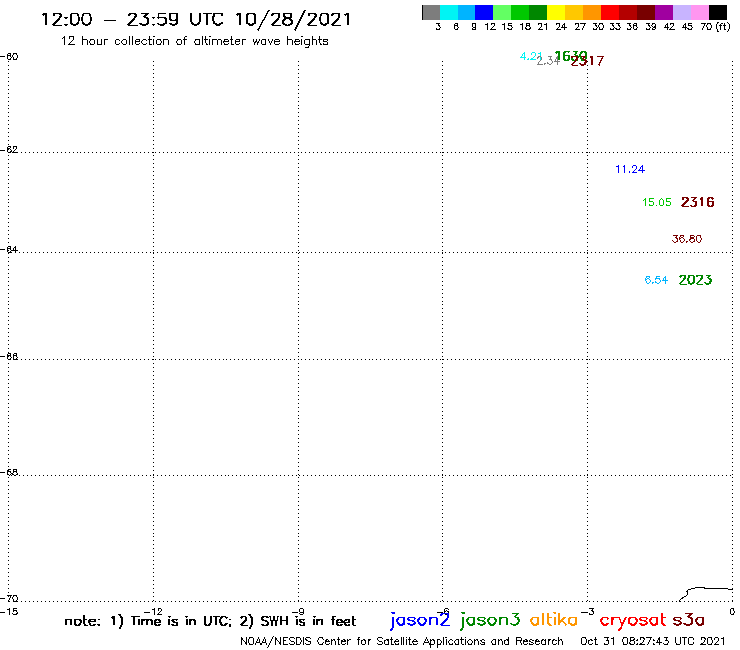
Task: Click the gray swatch in the color scale
Action: pyautogui.click(x=431, y=12)
